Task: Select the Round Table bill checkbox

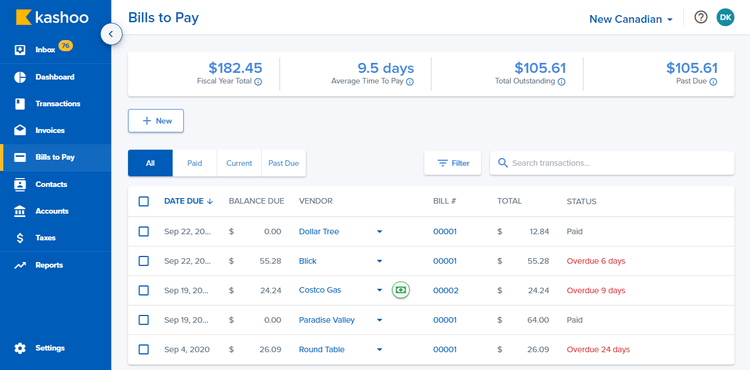Action: (x=143, y=349)
